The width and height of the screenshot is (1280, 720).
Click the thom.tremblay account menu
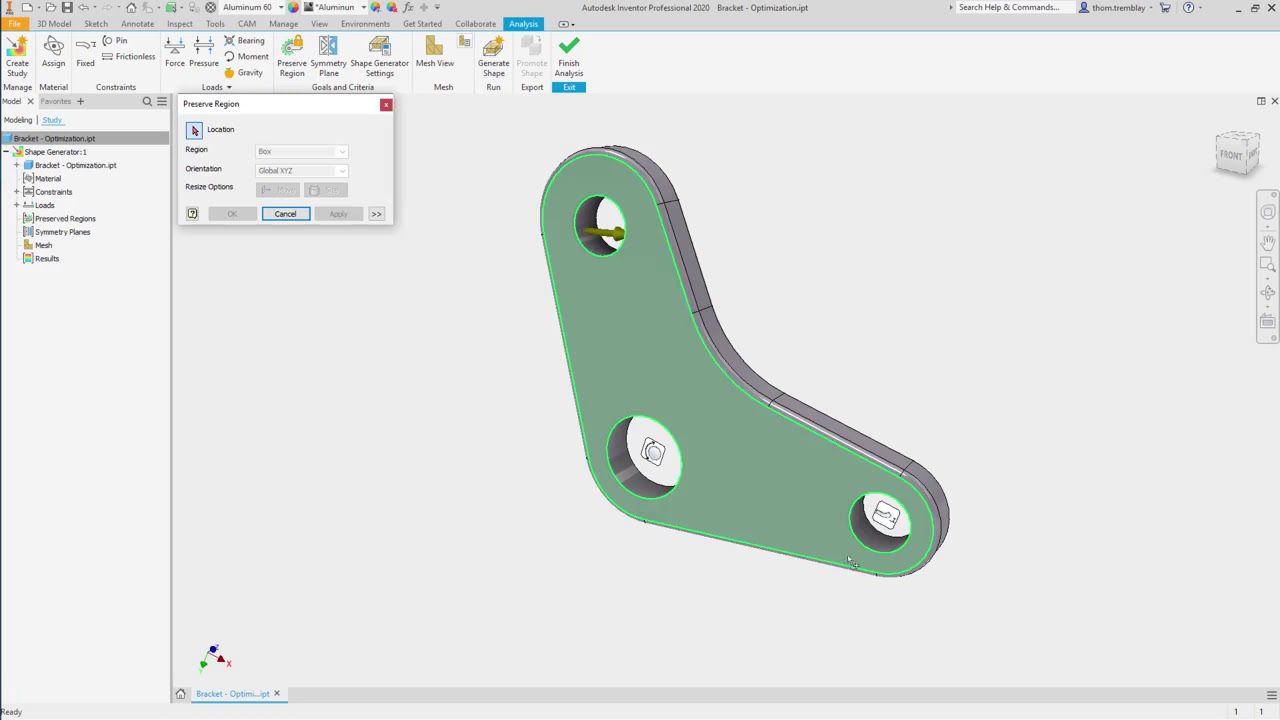[x=1118, y=7]
